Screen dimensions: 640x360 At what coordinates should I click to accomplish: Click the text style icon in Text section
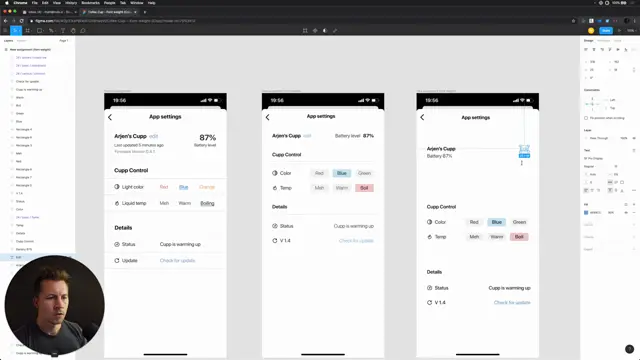tap(634, 150)
